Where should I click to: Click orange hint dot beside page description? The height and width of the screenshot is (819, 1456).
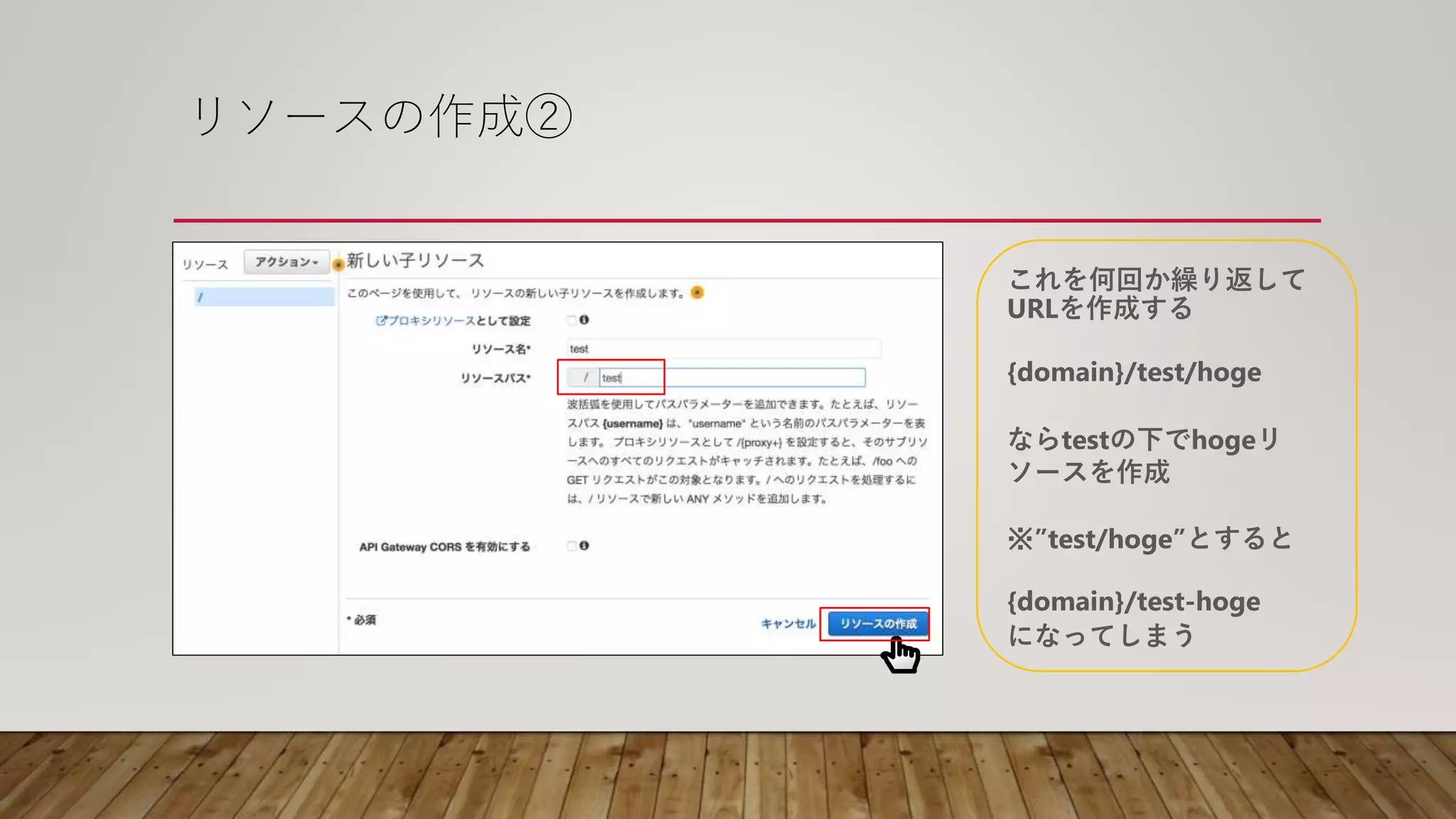(697, 293)
